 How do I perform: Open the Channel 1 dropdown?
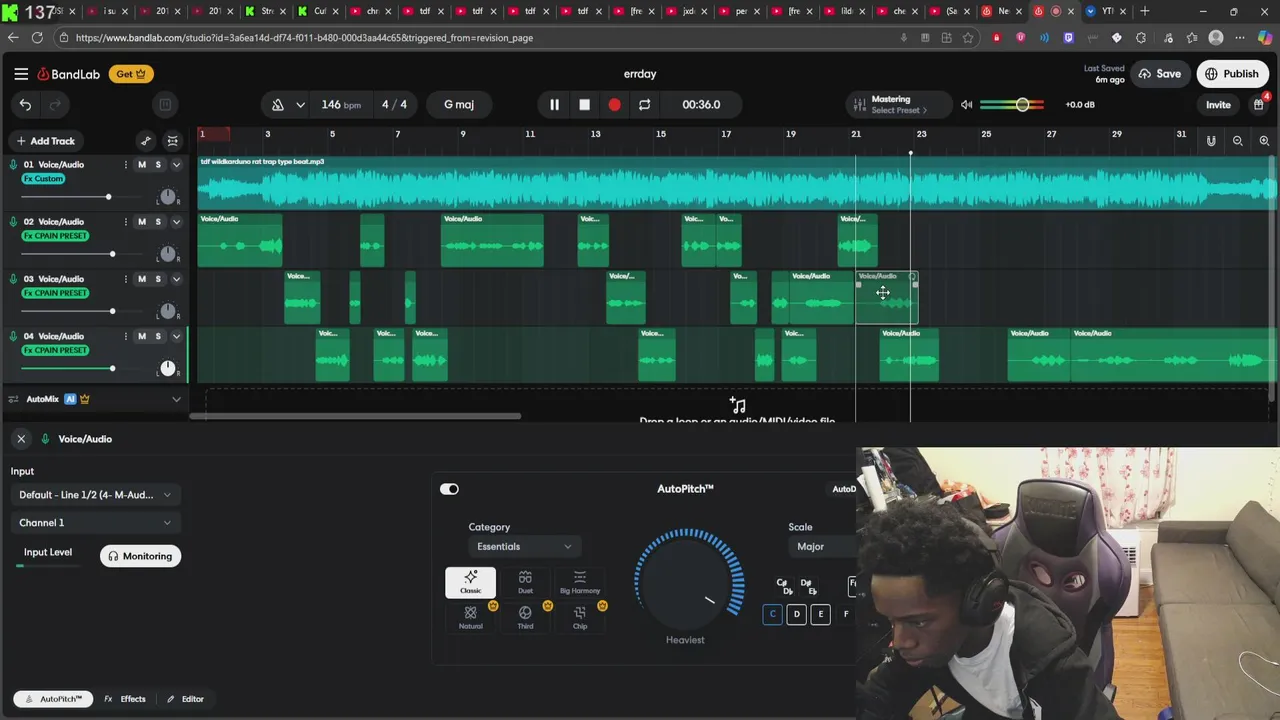[95, 523]
